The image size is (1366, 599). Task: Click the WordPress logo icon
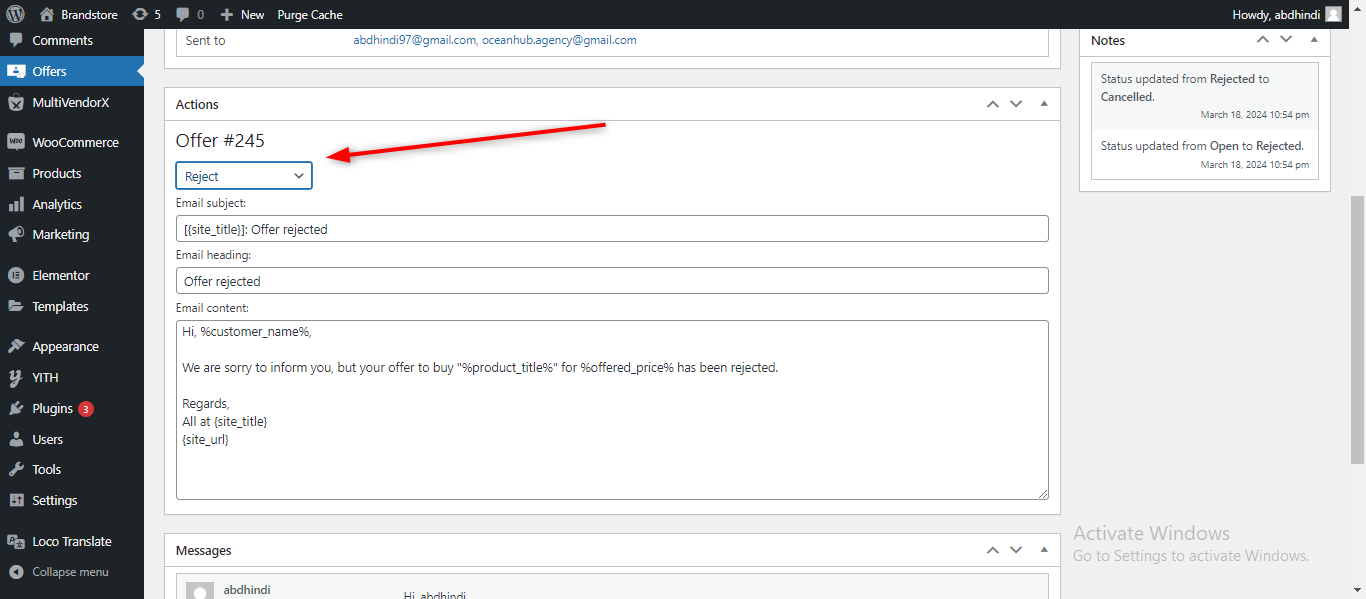pyautogui.click(x=15, y=14)
